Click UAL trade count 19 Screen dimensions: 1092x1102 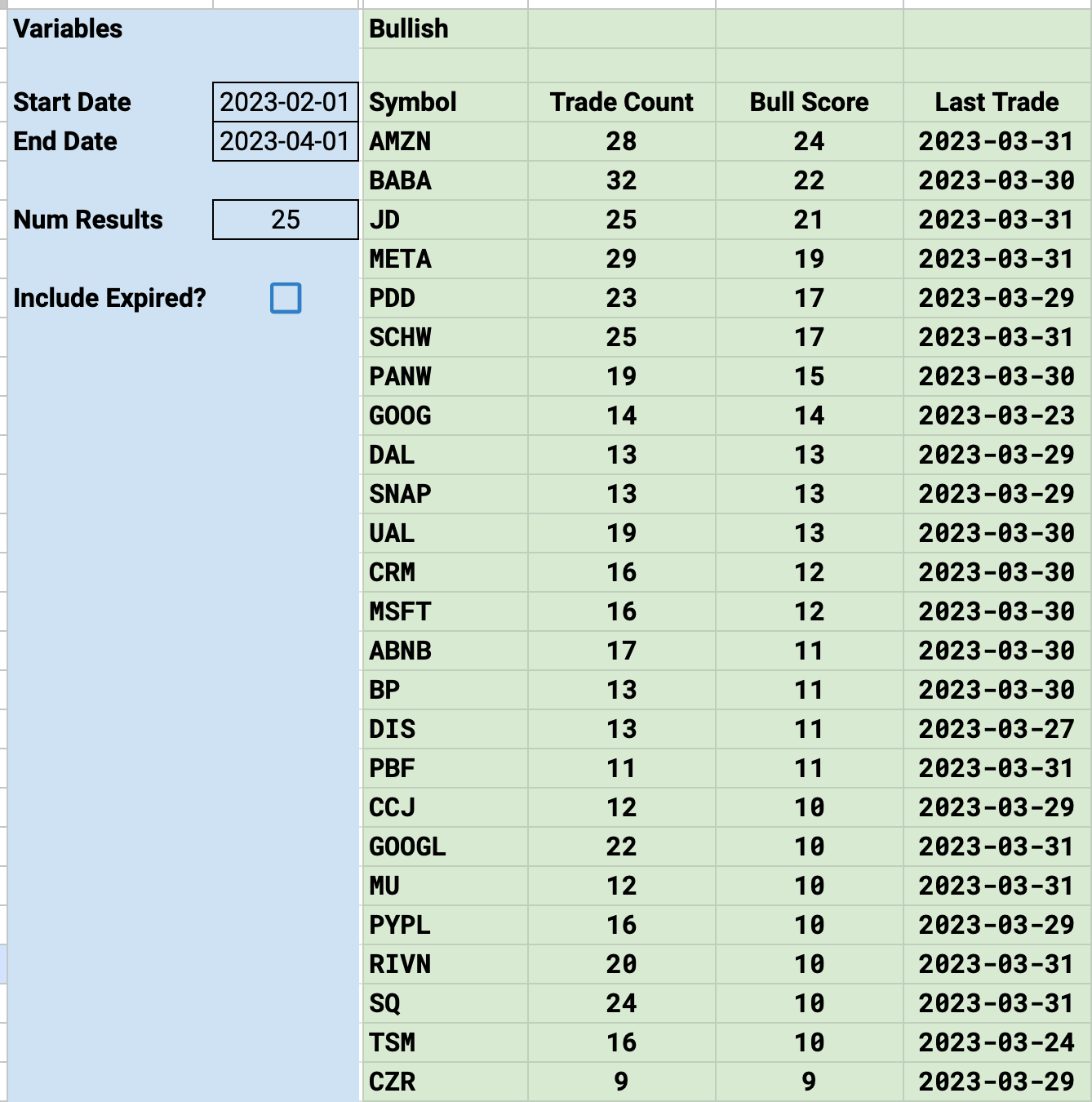(622, 533)
